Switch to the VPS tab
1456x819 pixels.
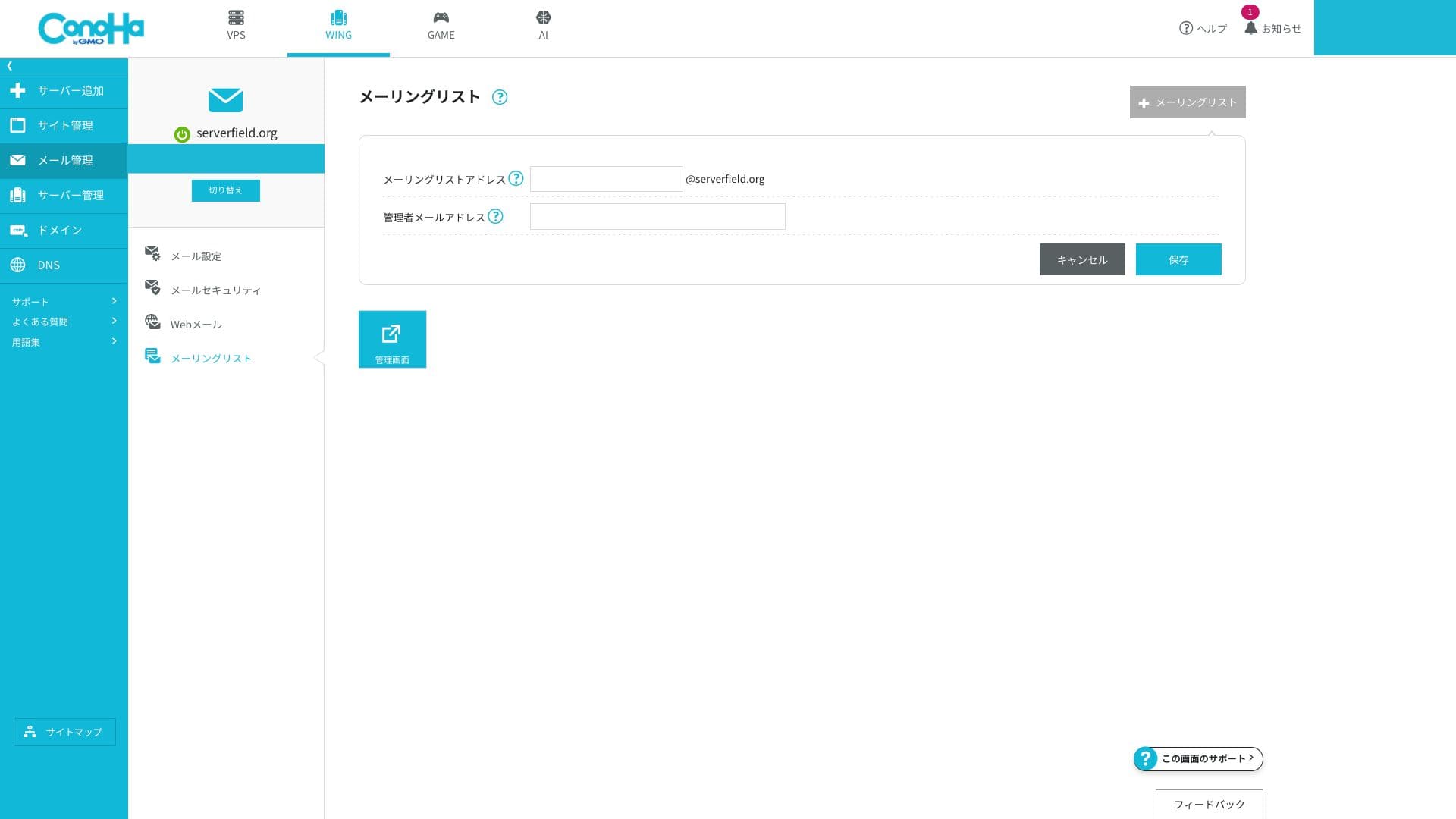(x=236, y=26)
